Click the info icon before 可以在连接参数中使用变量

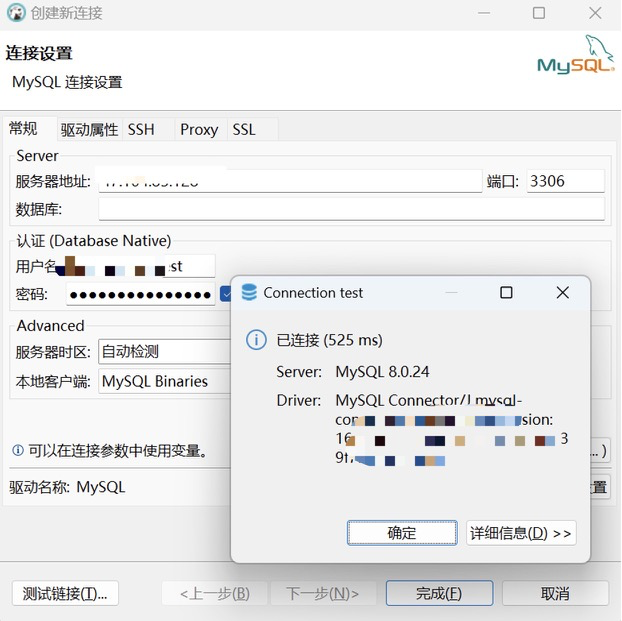[x=18, y=450]
